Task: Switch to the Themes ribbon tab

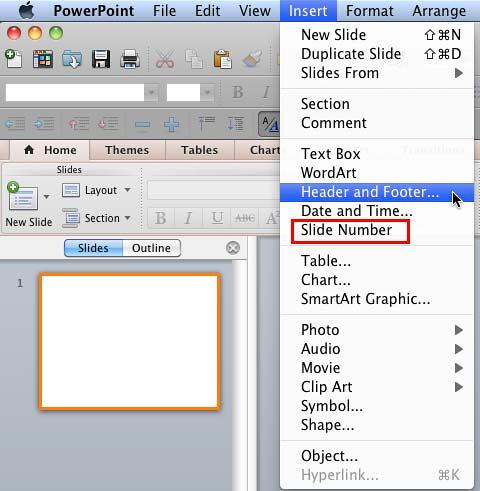Action: click(127, 150)
